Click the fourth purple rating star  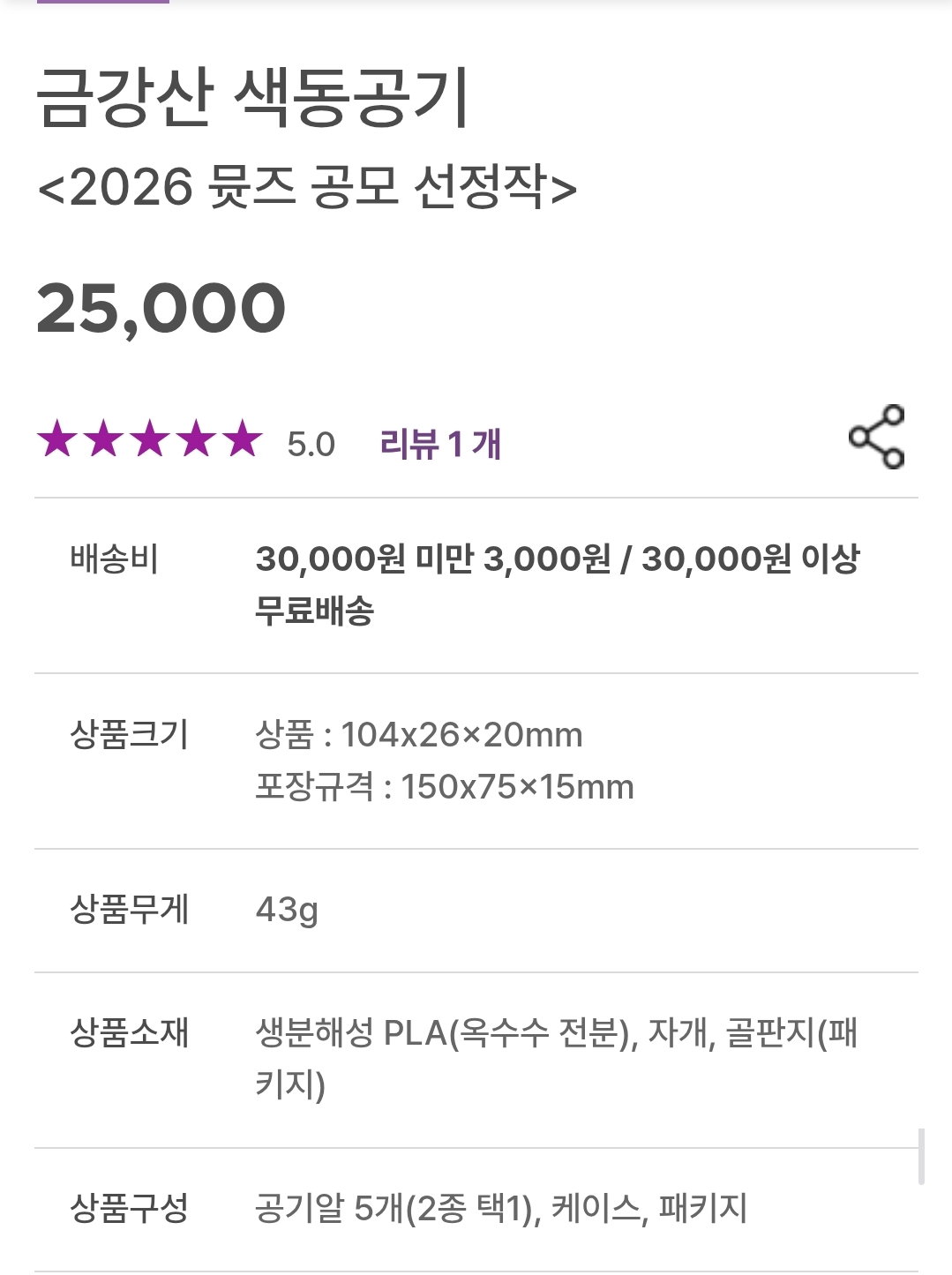tap(196, 439)
